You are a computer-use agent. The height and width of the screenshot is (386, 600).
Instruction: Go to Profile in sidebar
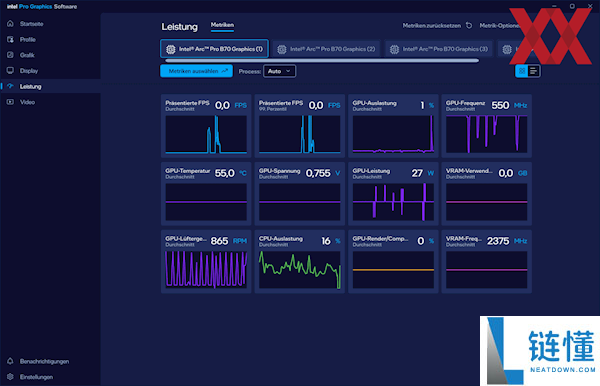click(x=28, y=39)
